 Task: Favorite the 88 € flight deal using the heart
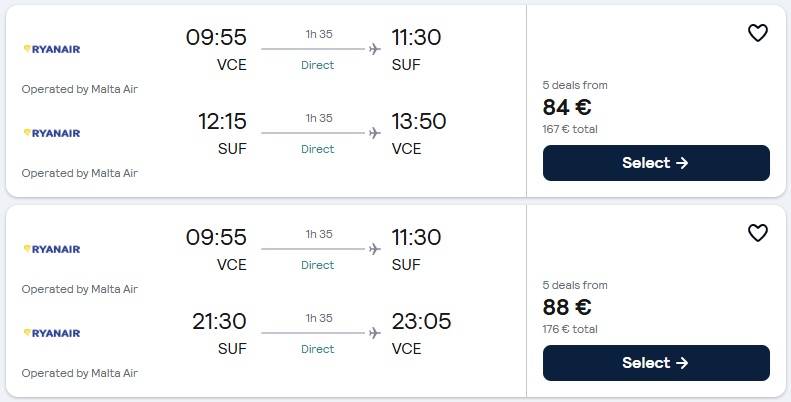758,233
